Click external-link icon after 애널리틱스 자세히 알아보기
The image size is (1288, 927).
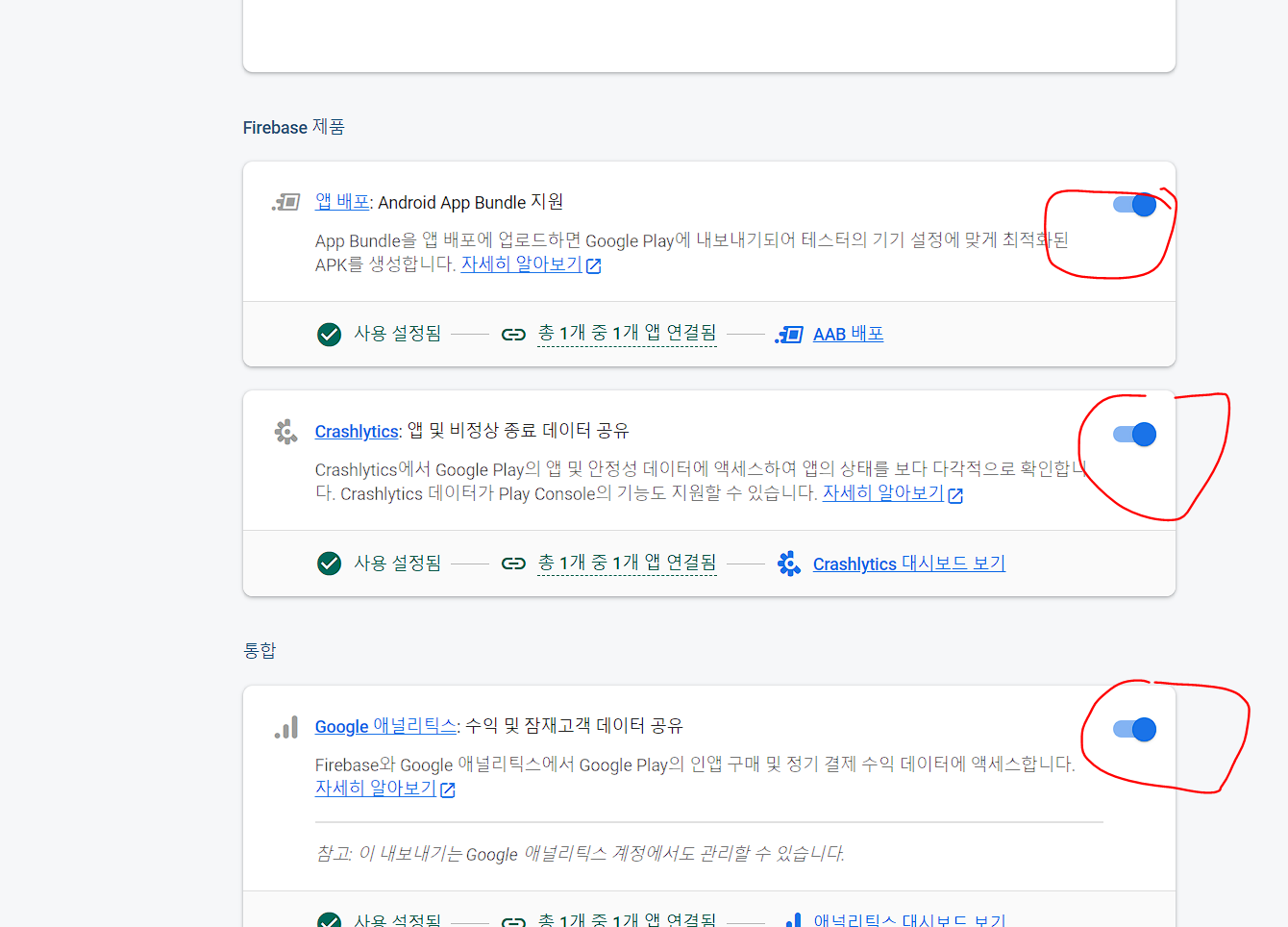447,789
